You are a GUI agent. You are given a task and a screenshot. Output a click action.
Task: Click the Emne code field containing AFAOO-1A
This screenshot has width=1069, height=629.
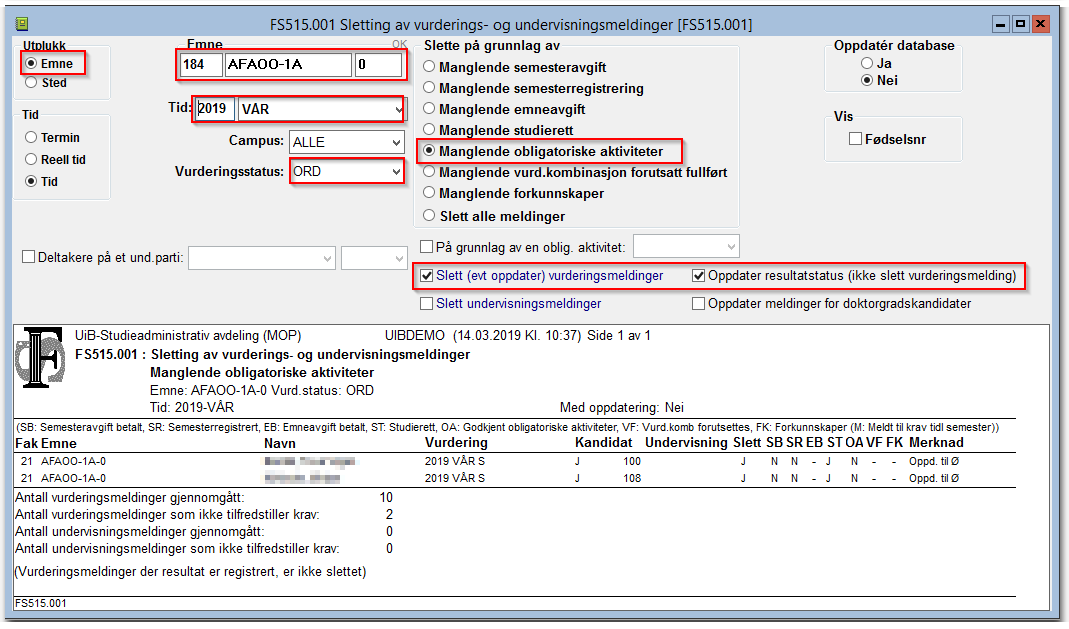pyautogui.click(x=288, y=66)
